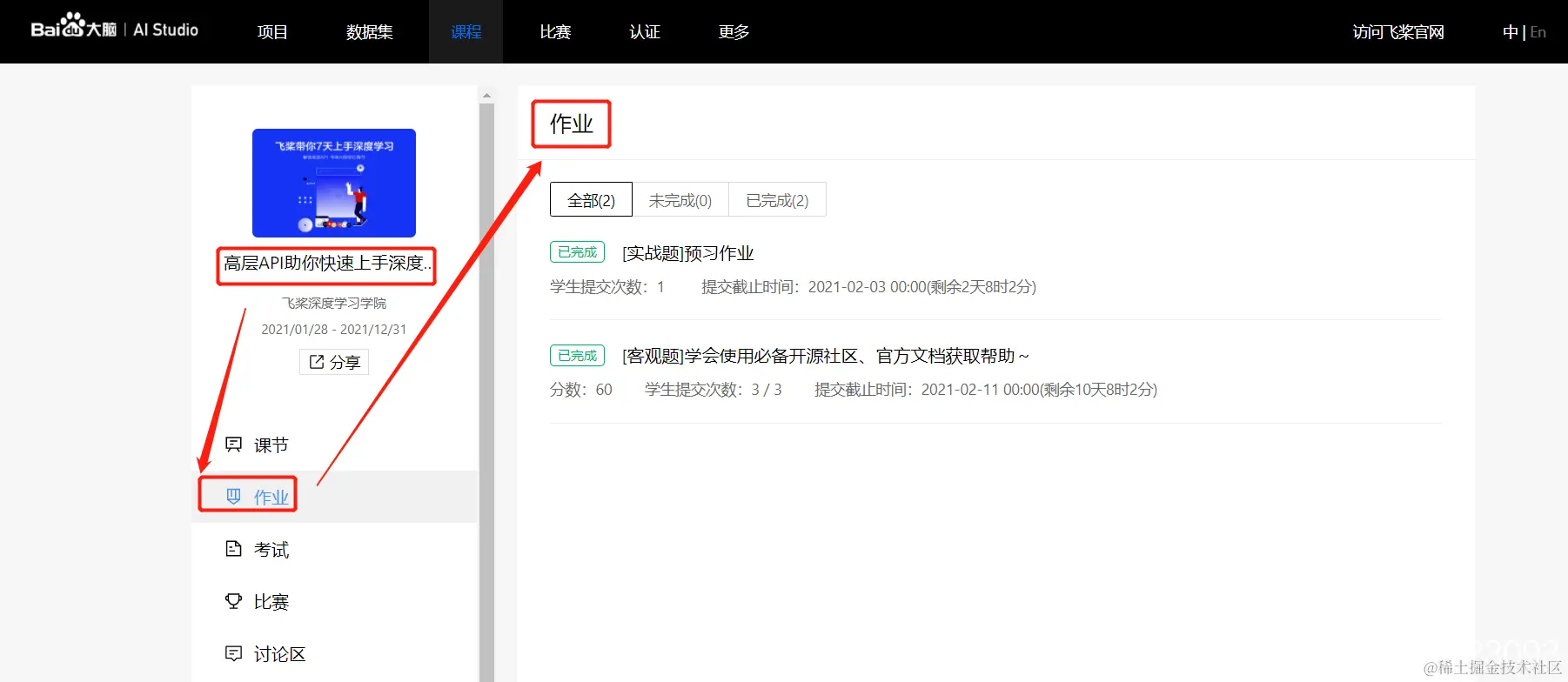Click 学生提交次数：1 text
The width and height of the screenshot is (1568, 682).
coord(607,287)
